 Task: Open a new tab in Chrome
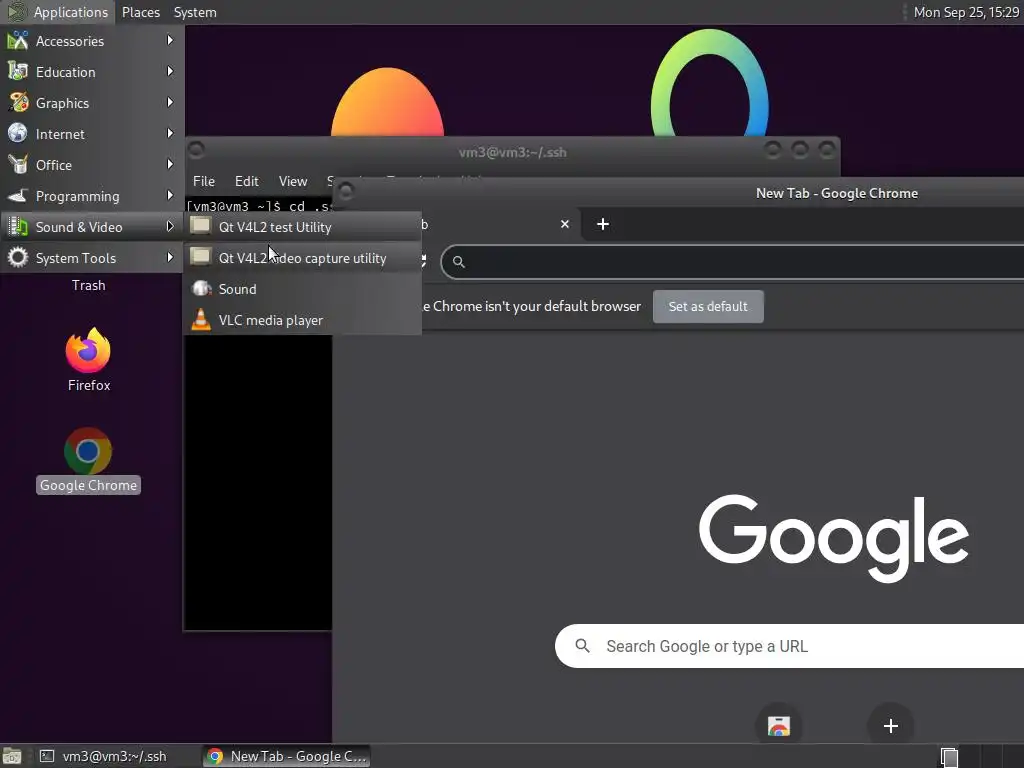tap(603, 224)
